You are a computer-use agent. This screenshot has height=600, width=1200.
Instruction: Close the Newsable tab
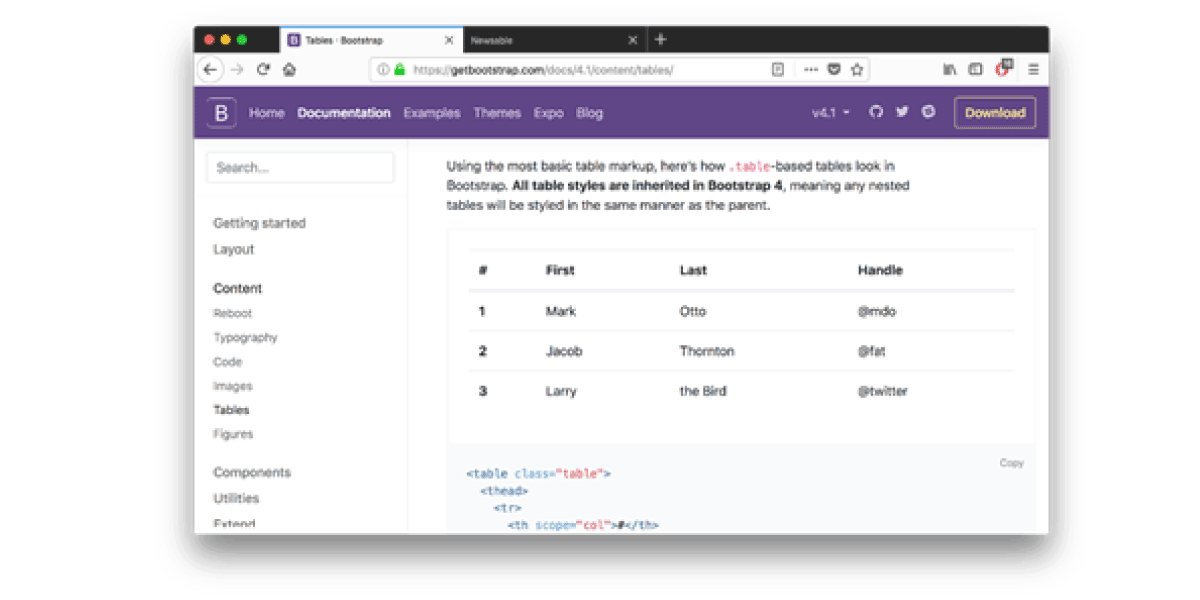coord(632,40)
